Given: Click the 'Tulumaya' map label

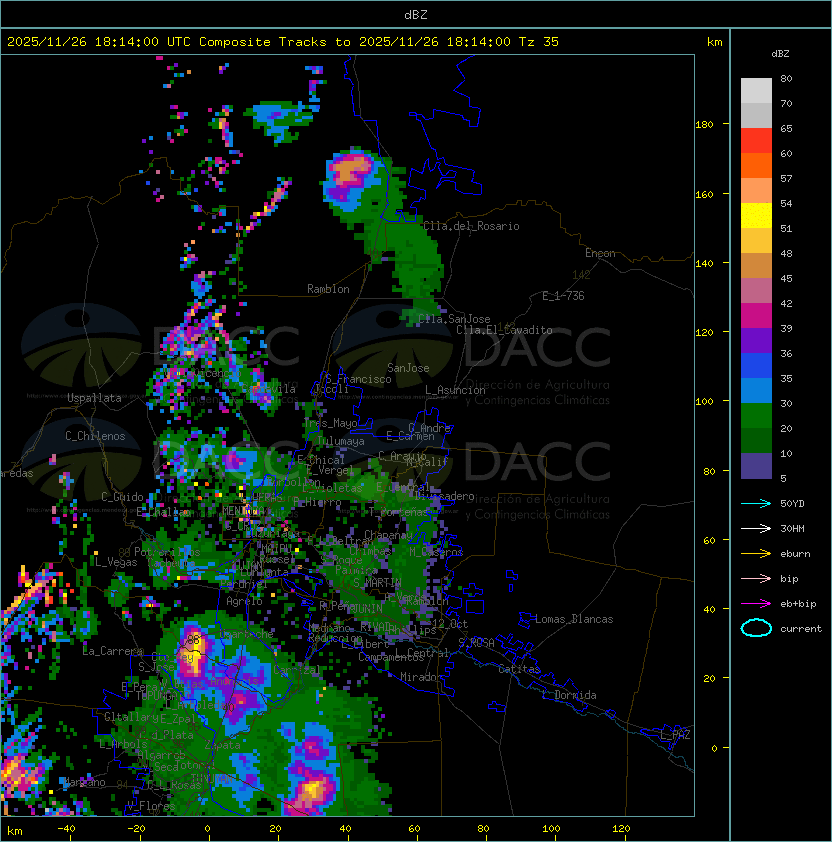Looking at the screenshot, I should click(x=341, y=441).
